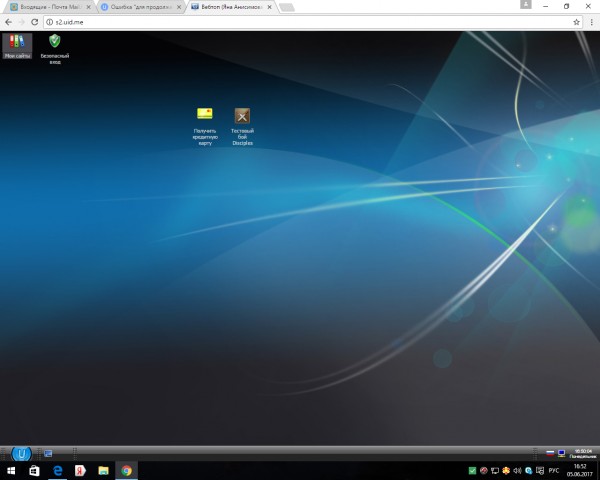
Task: Go forward in the browser
Action: click(x=21, y=22)
